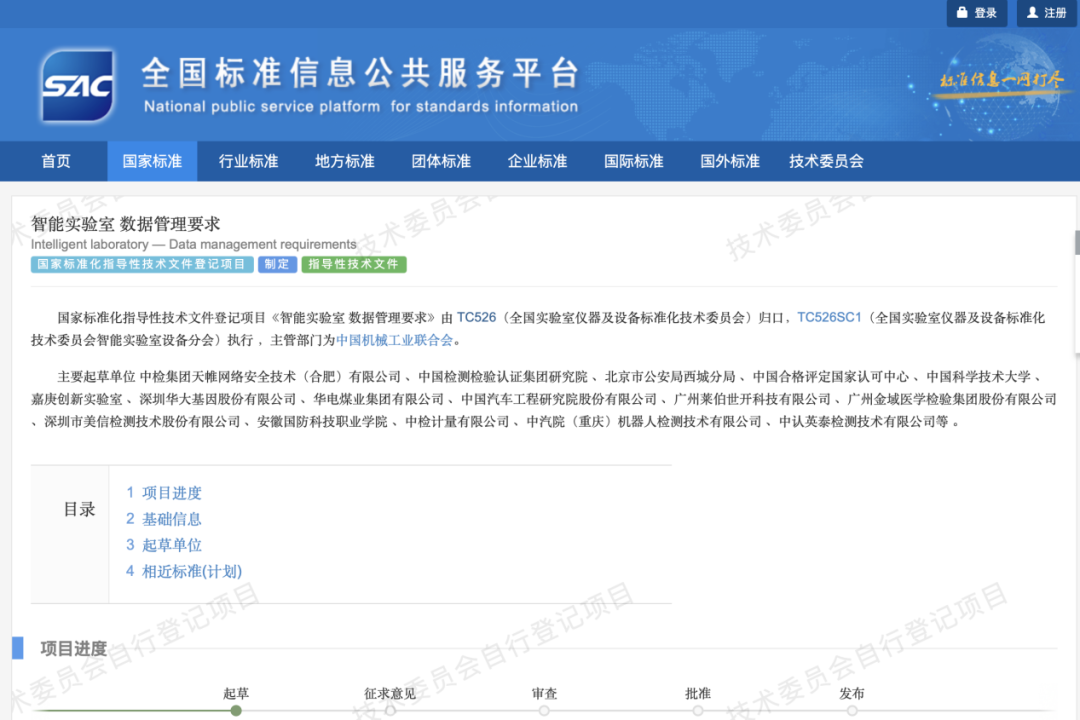1080x720 pixels.
Task: Click the lock icon beside 登录
Action: tap(962, 12)
